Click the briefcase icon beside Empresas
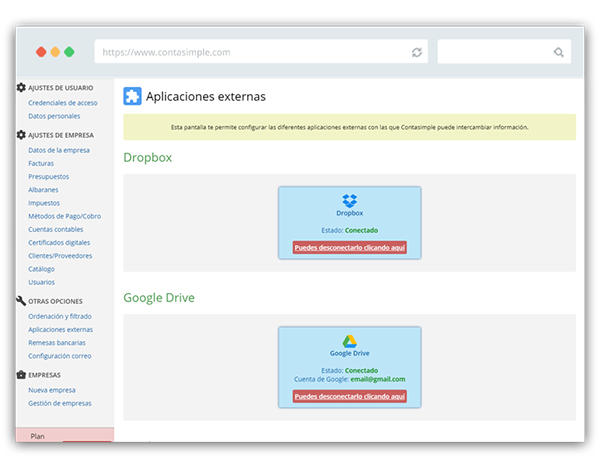Viewport: 600px width, 470px height. click(x=21, y=375)
